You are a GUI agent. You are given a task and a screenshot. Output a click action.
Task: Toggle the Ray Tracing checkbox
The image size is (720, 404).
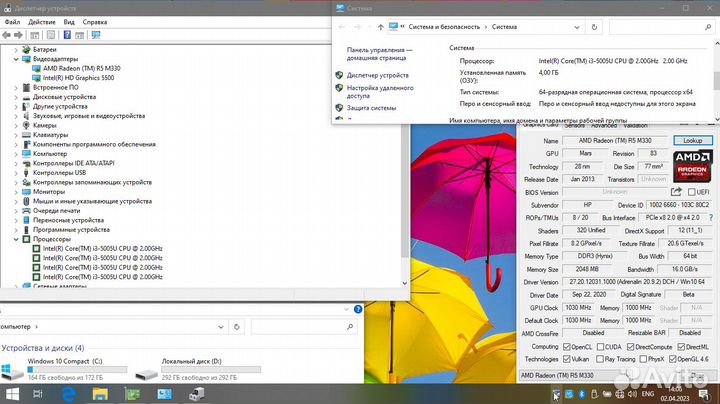click(x=600, y=359)
